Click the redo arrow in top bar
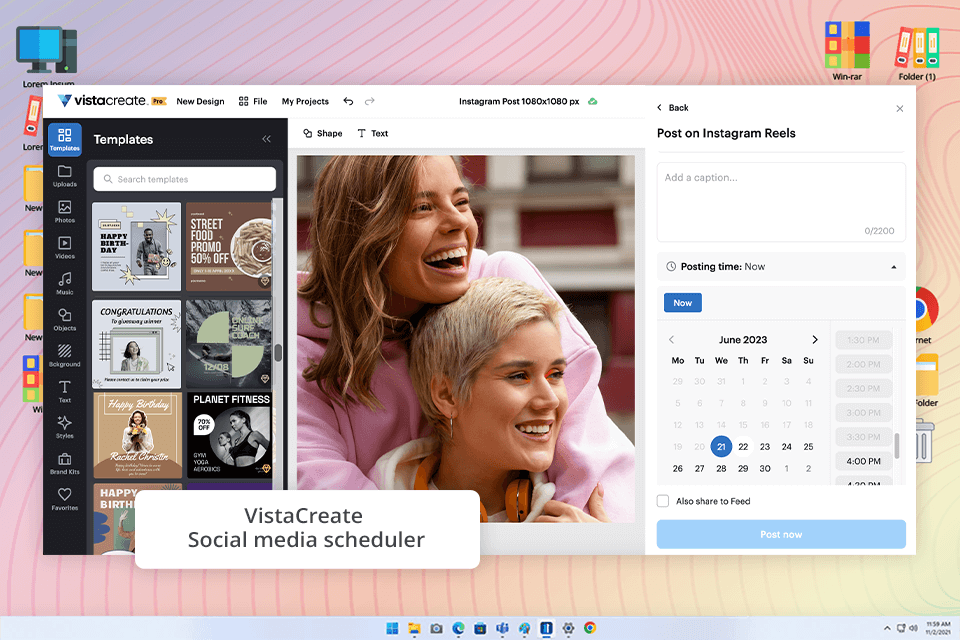Screen dimensions: 960x640 tap(369, 101)
